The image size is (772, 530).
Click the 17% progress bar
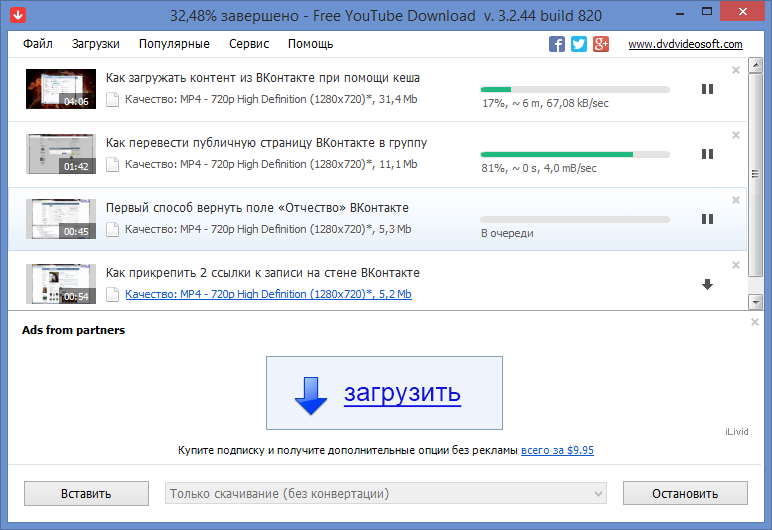tap(575, 90)
